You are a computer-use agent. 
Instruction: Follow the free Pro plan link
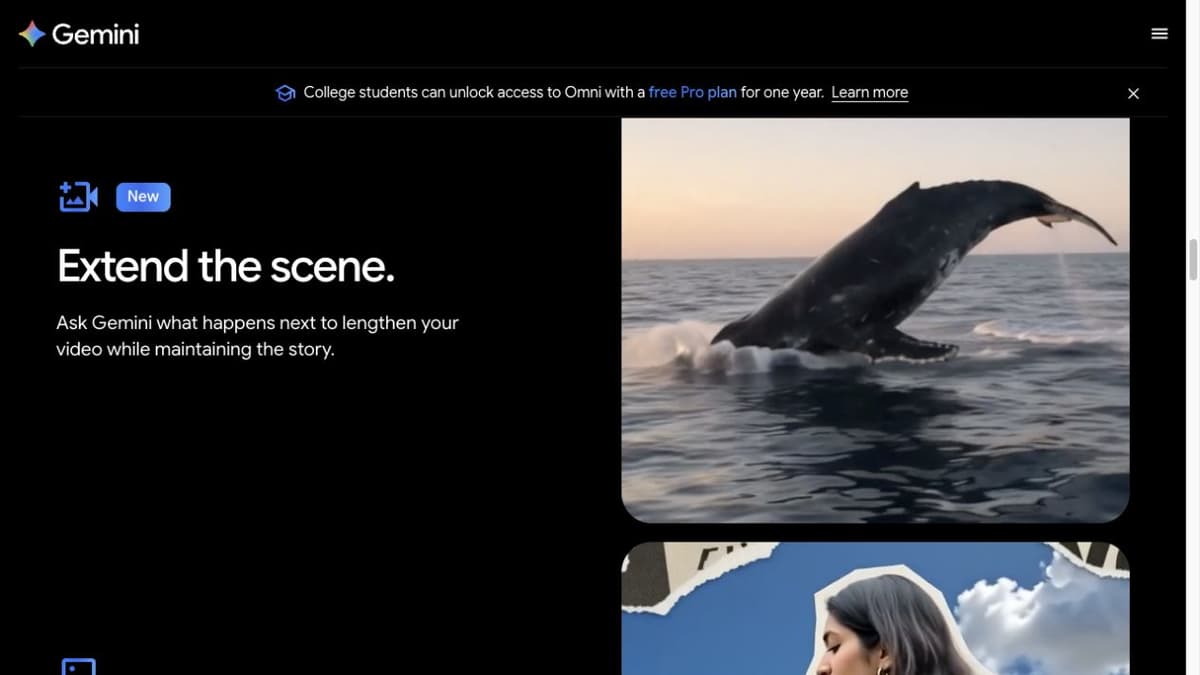pyautogui.click(x=692, y=92)
